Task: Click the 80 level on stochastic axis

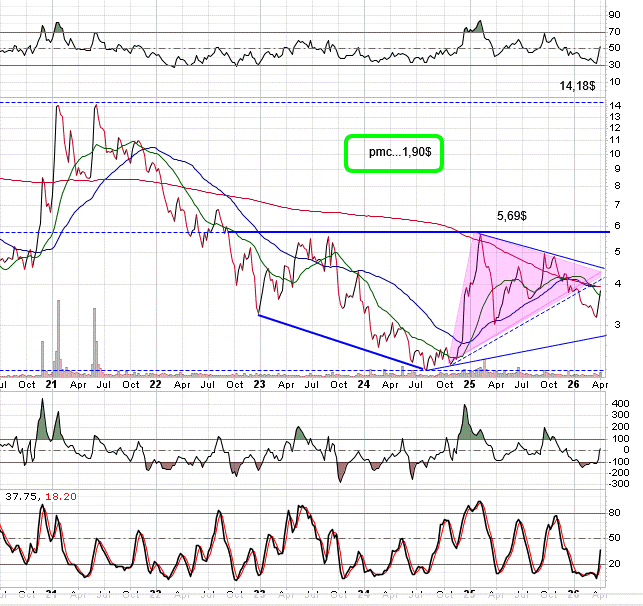Action: click(624, 513)
